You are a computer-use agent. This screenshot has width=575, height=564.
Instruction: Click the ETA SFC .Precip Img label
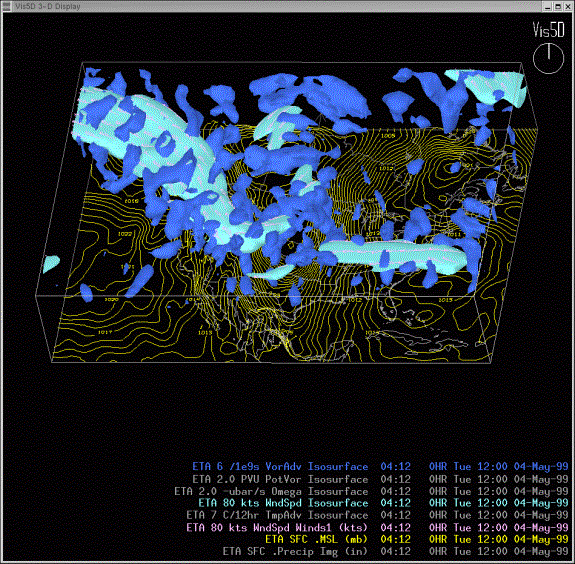(295, 551)
